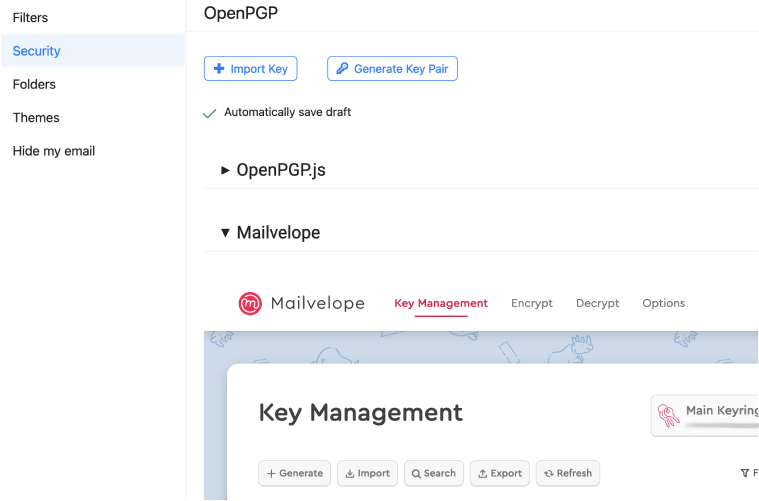The width and height of the screenshot is (759, 501).
Task: Open the Mailvelope Options tab
Action: point(663,303)
